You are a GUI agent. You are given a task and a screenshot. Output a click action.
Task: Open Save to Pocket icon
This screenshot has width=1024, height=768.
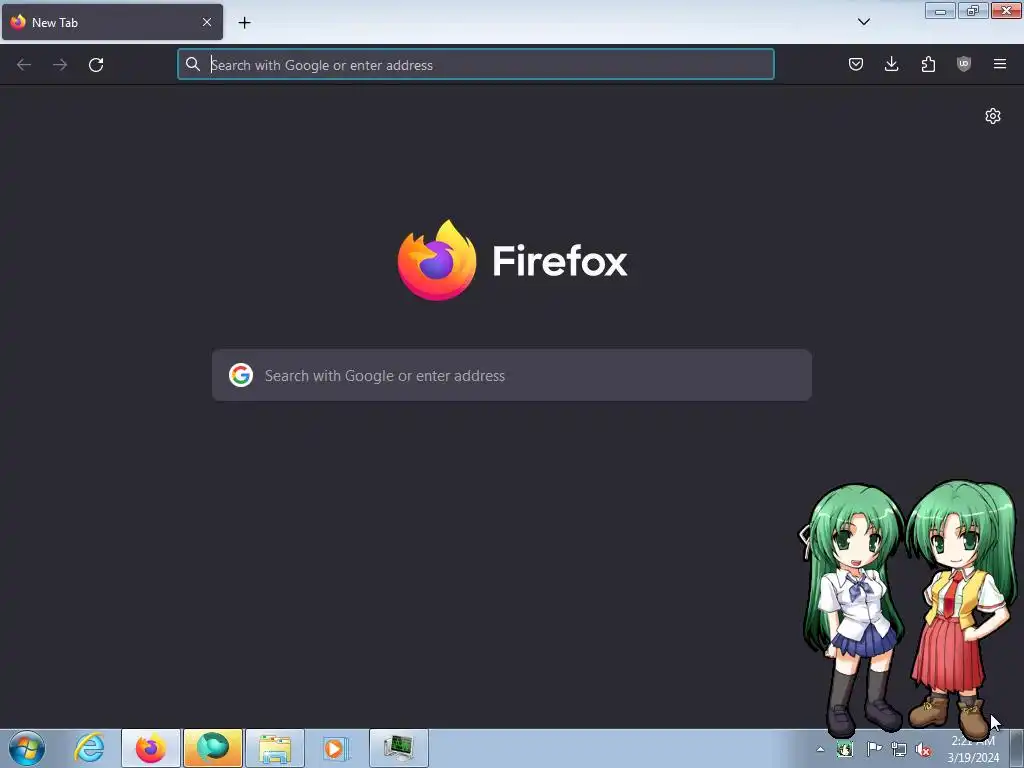856,64
